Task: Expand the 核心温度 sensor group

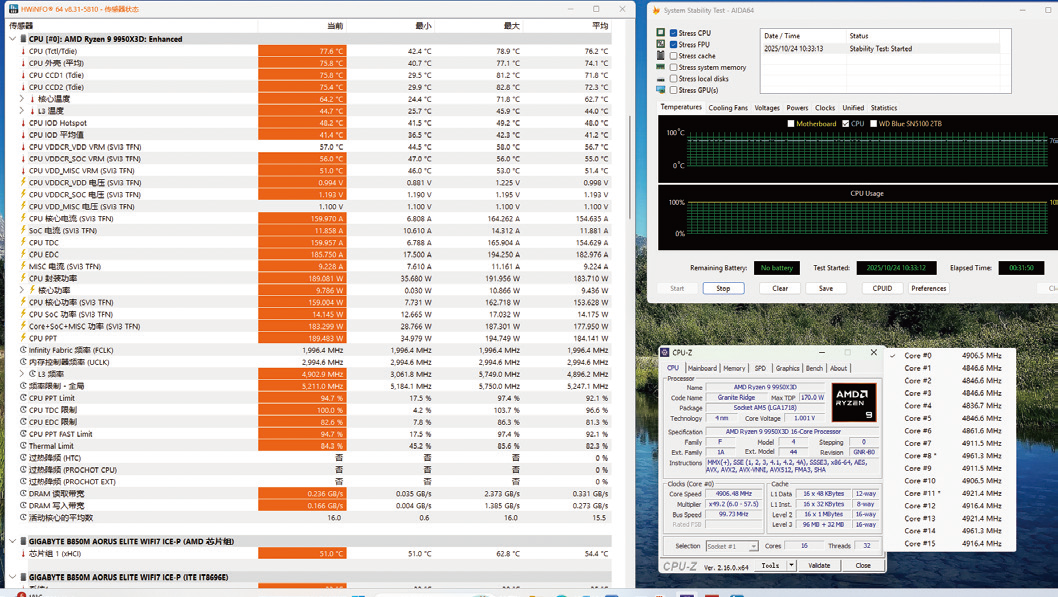Action: click(22, 99)
